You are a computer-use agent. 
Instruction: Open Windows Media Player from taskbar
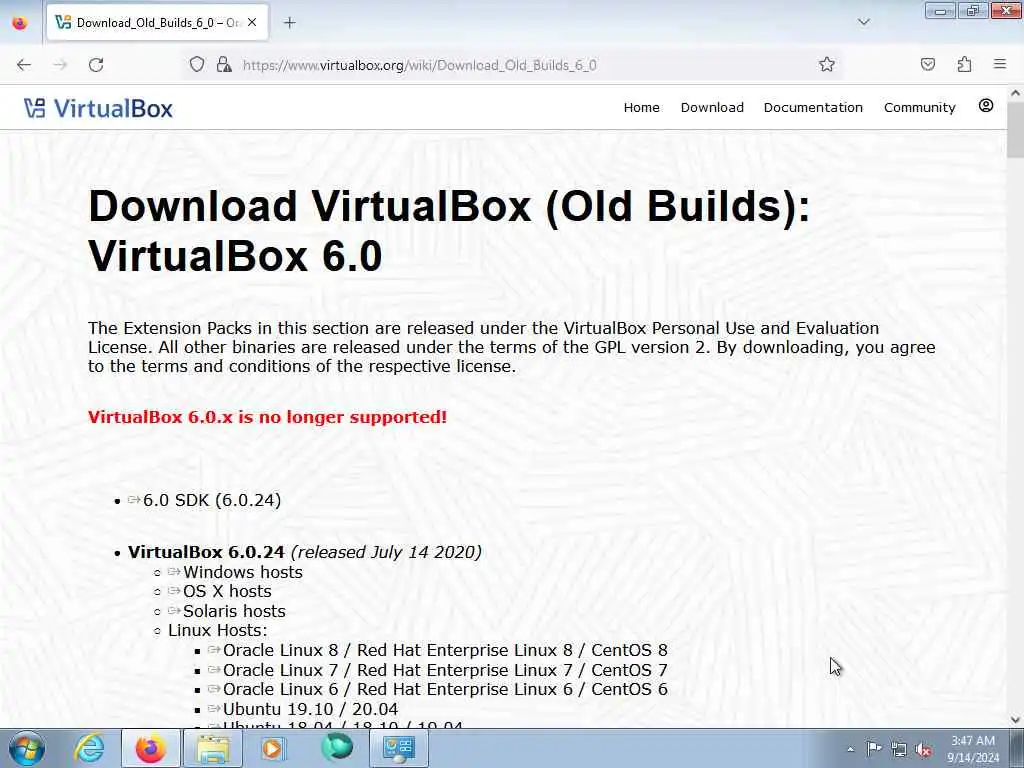(273, 748)
